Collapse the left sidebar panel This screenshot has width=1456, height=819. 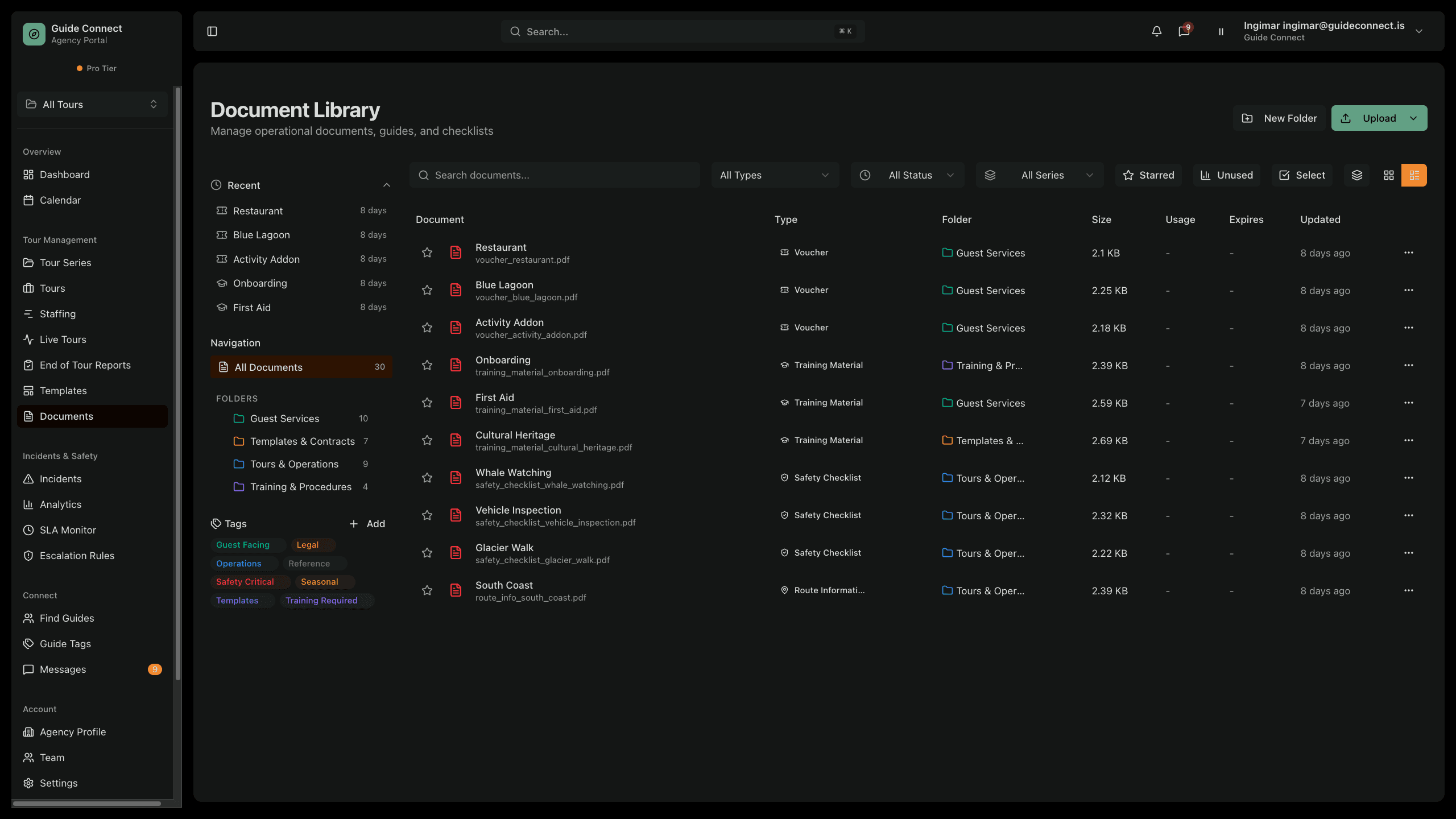pyautogui.click(x=212, y=31)
